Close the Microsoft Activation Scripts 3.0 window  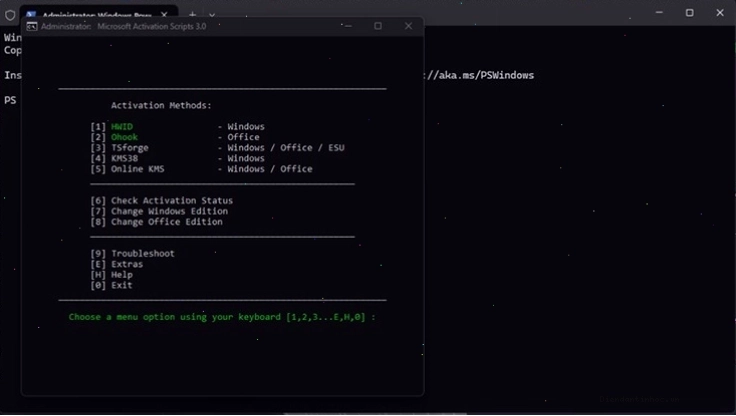(x=408, y=26)
